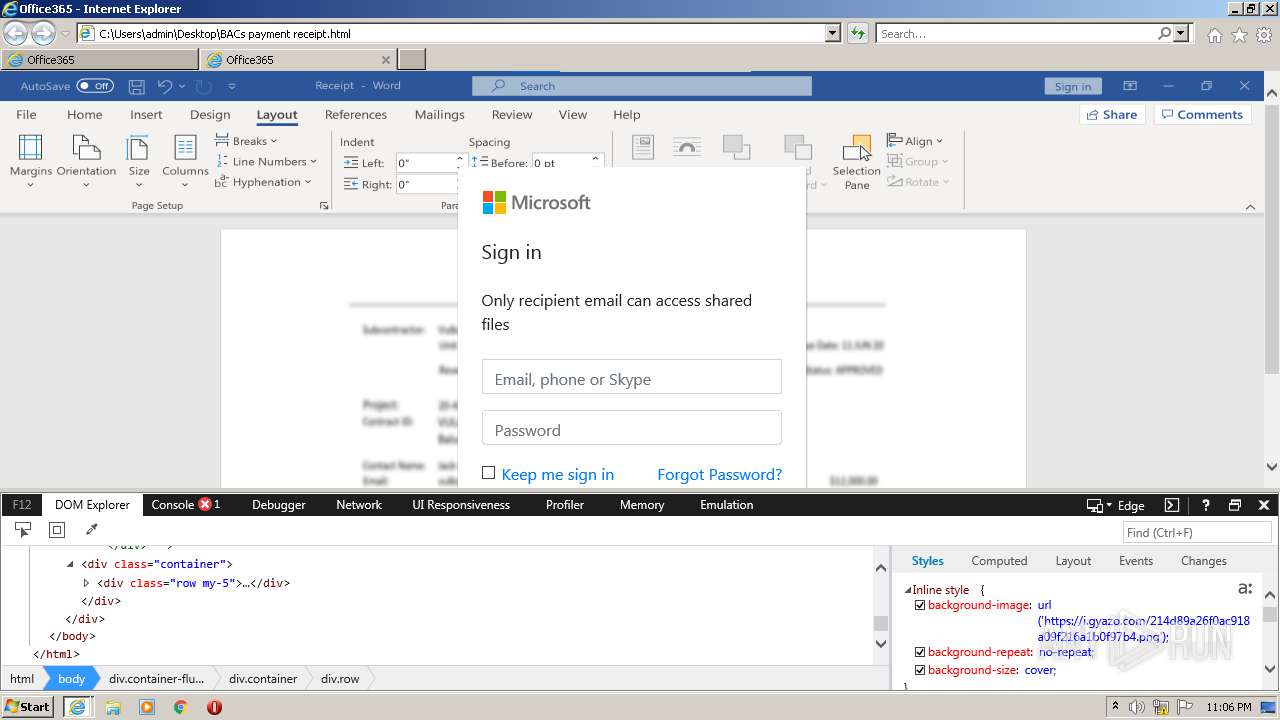Screen dimensions: 1280x720
Task: Uncheck the background-repeat style checkbox
Action: (920, 652)
